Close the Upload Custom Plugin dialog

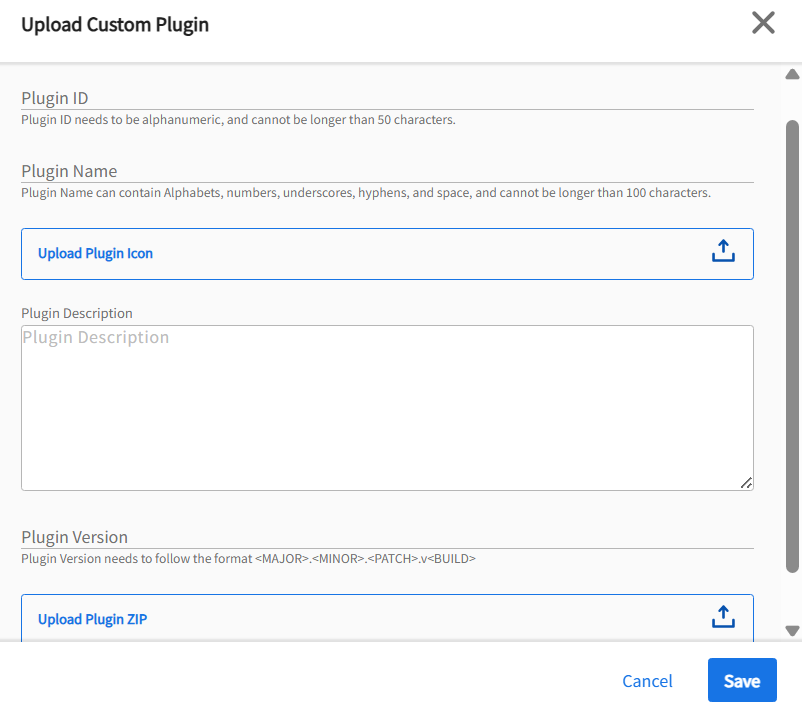tap(763, 23)
